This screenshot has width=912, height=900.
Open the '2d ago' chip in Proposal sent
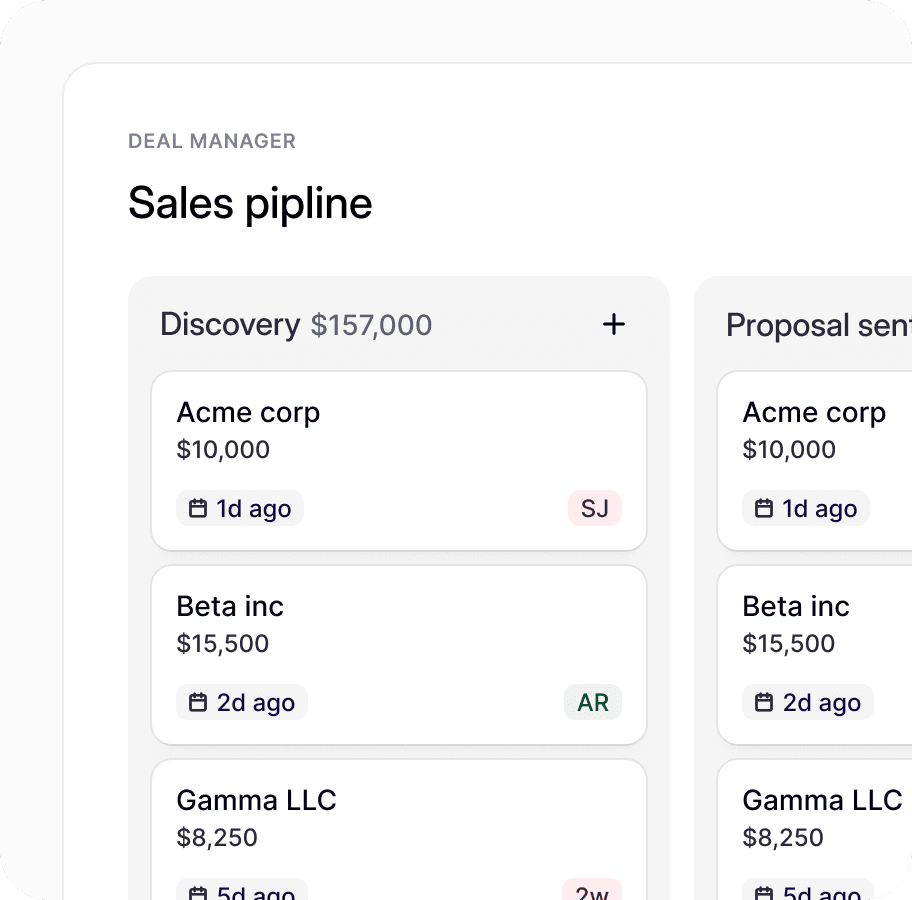pos(808,703)
